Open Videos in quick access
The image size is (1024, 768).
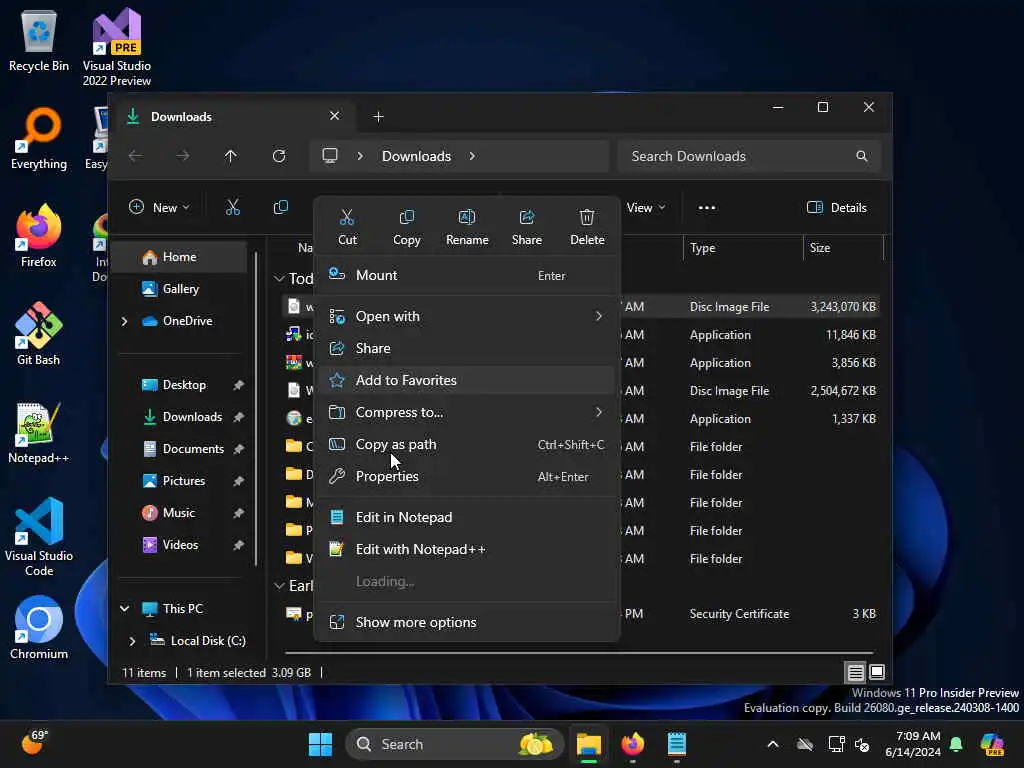pos(180,545)
